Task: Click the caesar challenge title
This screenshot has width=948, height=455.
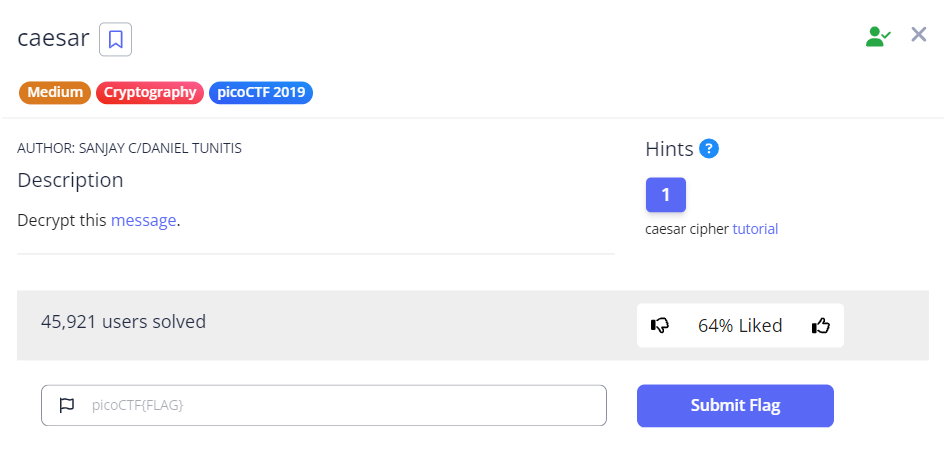Action: [x=54, y=39]
